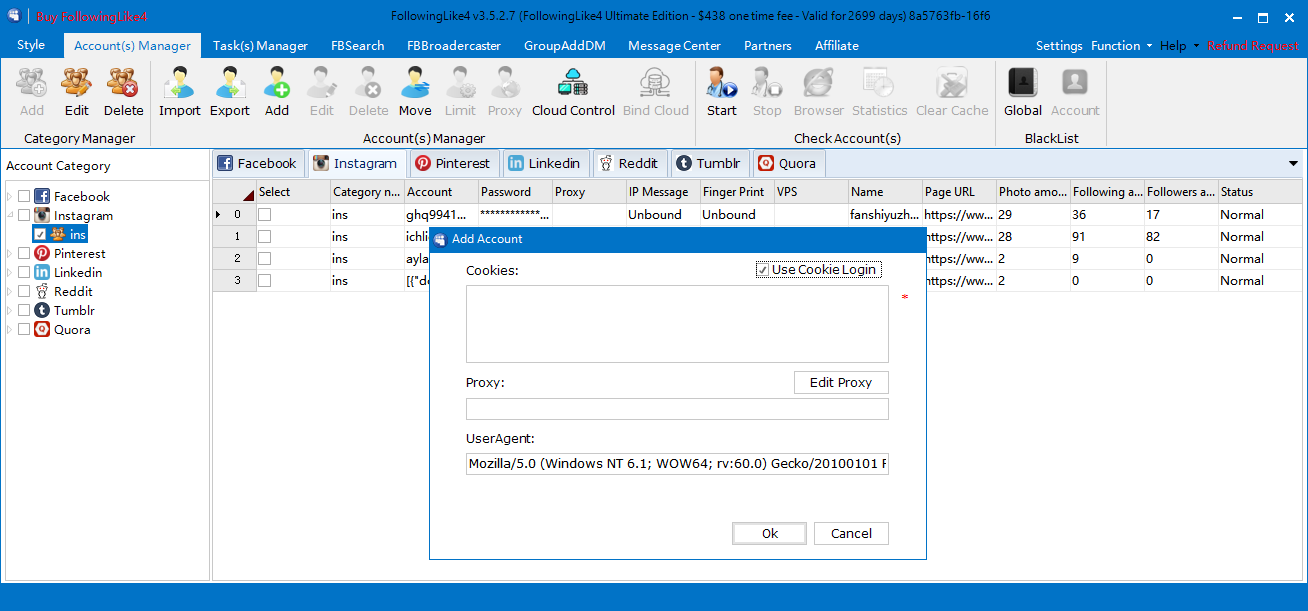This screenshot has height=611, width=1308.
Task: Click Refund Request link
Action: point(1253,46)
